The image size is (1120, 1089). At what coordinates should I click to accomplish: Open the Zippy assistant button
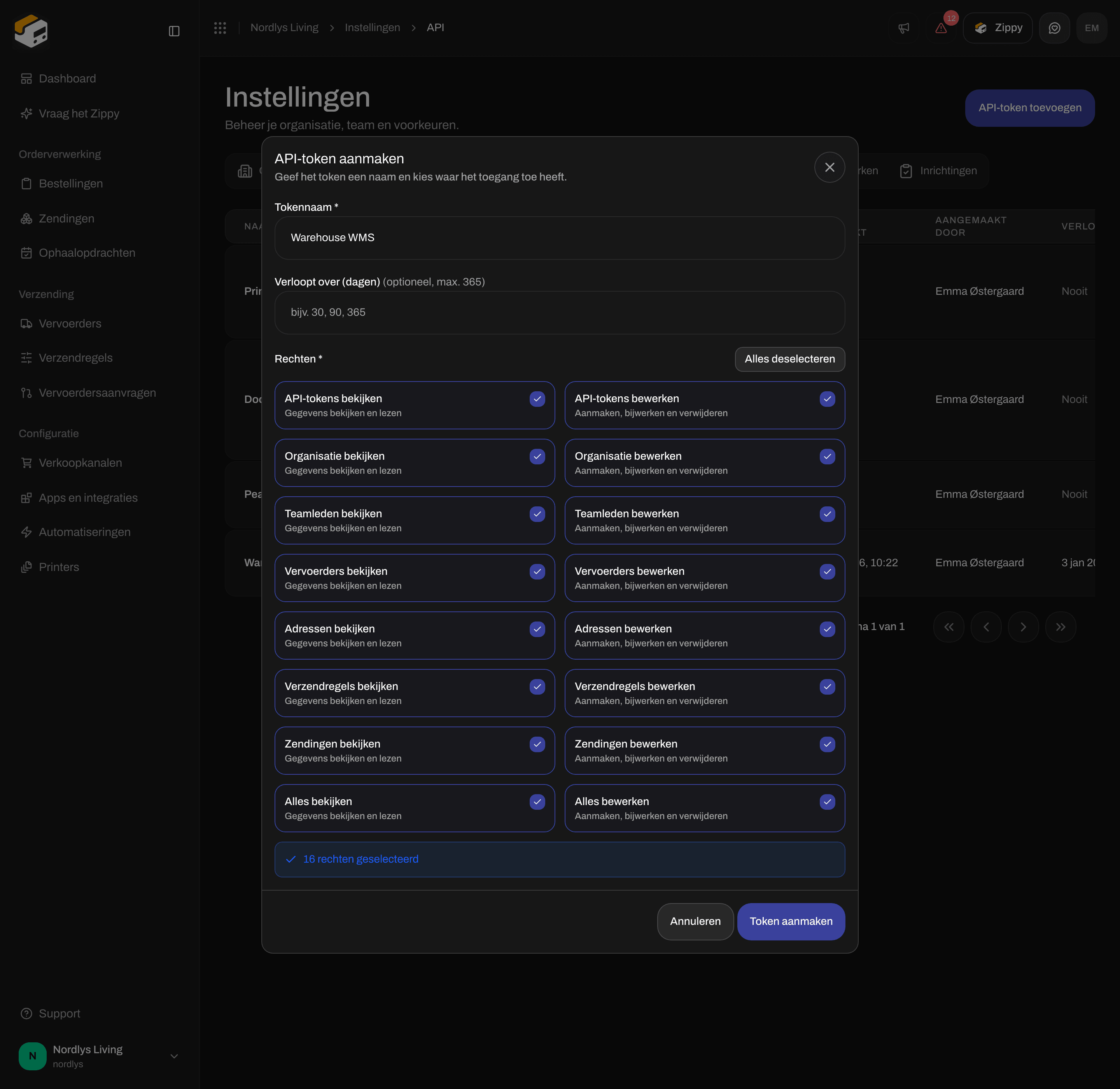point(997,28)
